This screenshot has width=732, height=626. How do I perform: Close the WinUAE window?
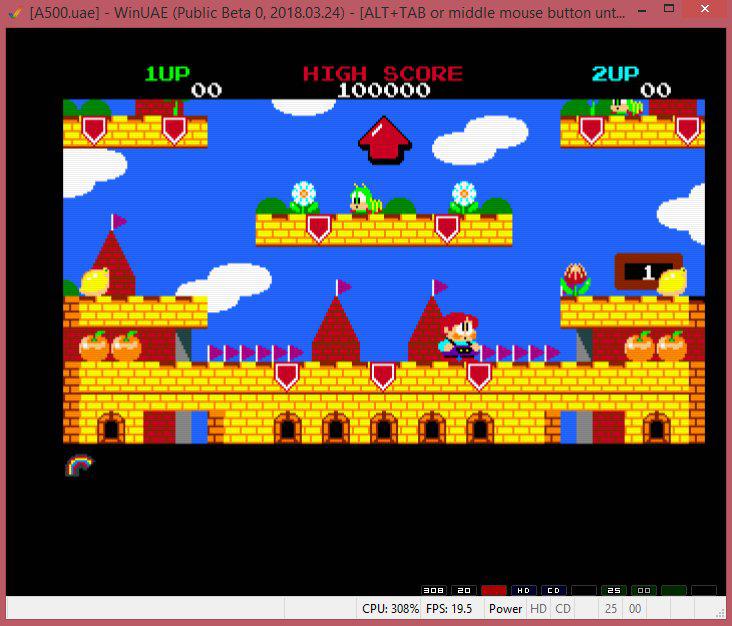click(705, 8)
